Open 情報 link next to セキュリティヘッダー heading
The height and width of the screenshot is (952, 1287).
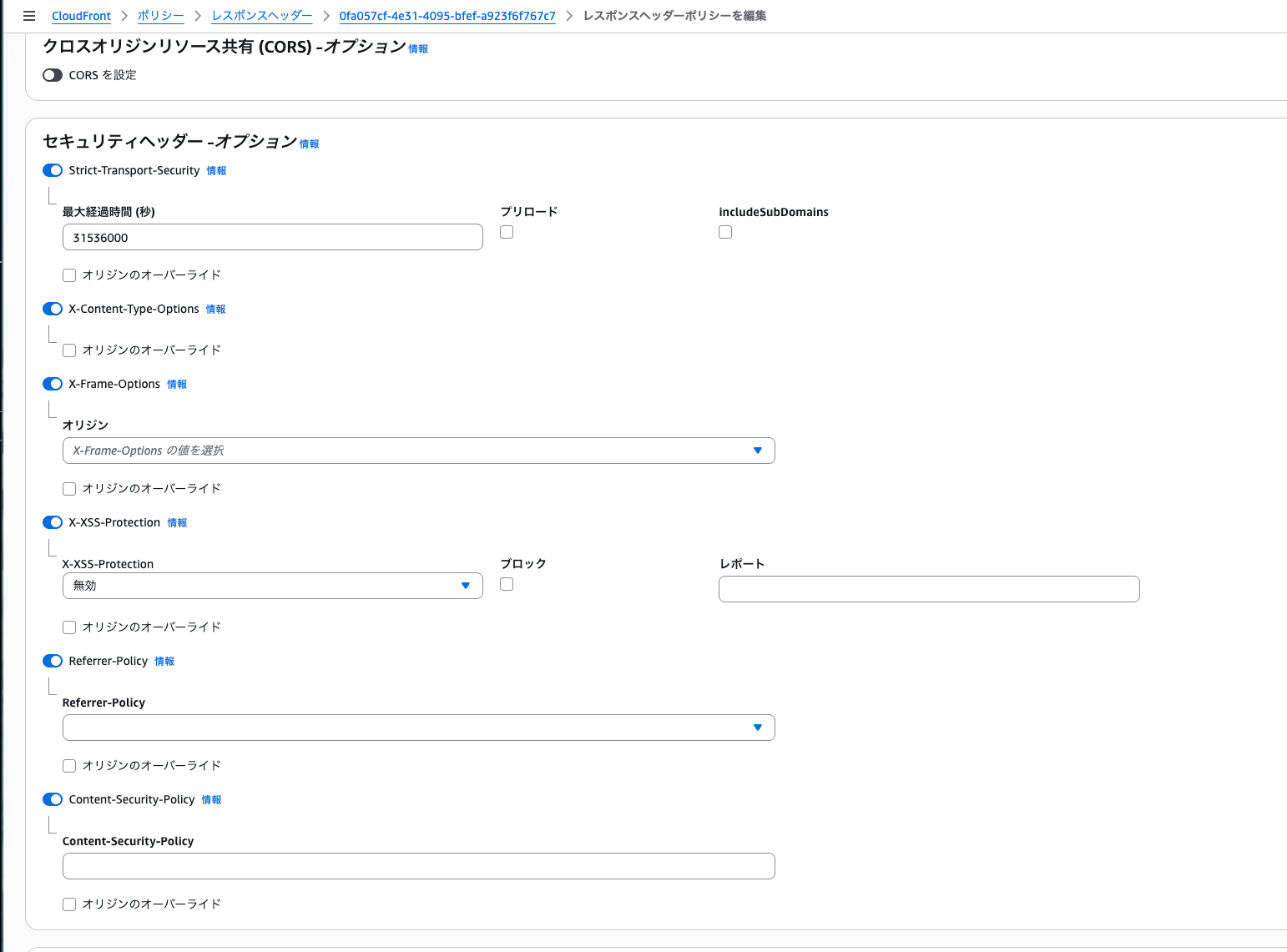coord(309,144)
